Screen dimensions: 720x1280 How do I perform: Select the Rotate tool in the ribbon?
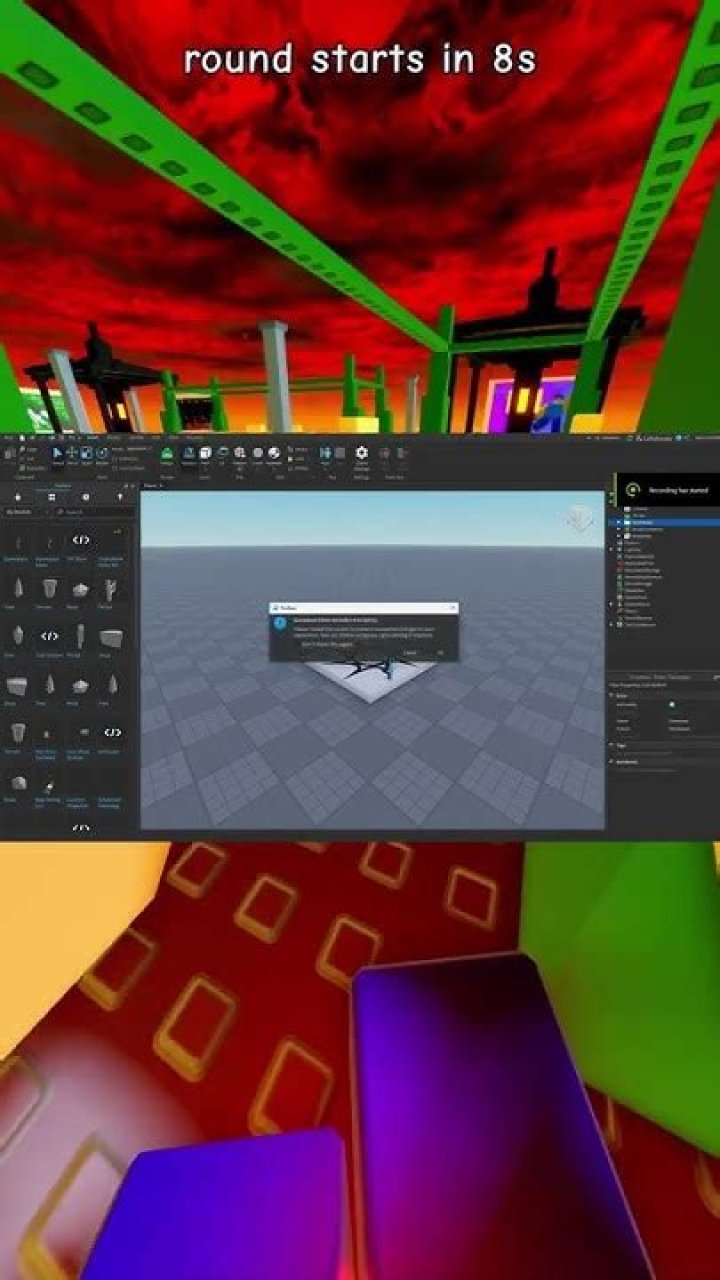coord(102,454)
